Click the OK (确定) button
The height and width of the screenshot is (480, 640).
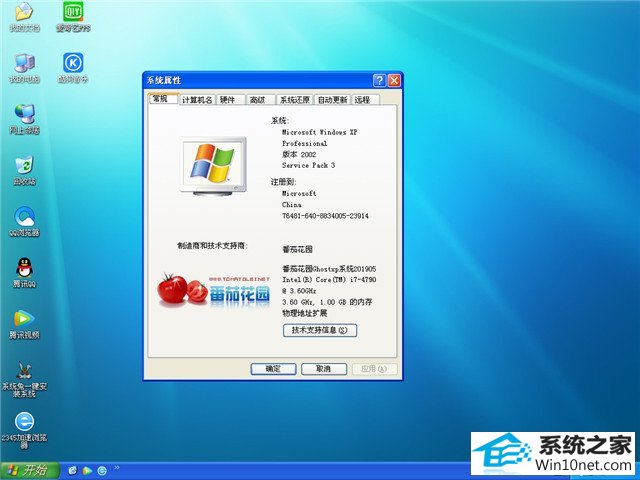pos(273,369)
